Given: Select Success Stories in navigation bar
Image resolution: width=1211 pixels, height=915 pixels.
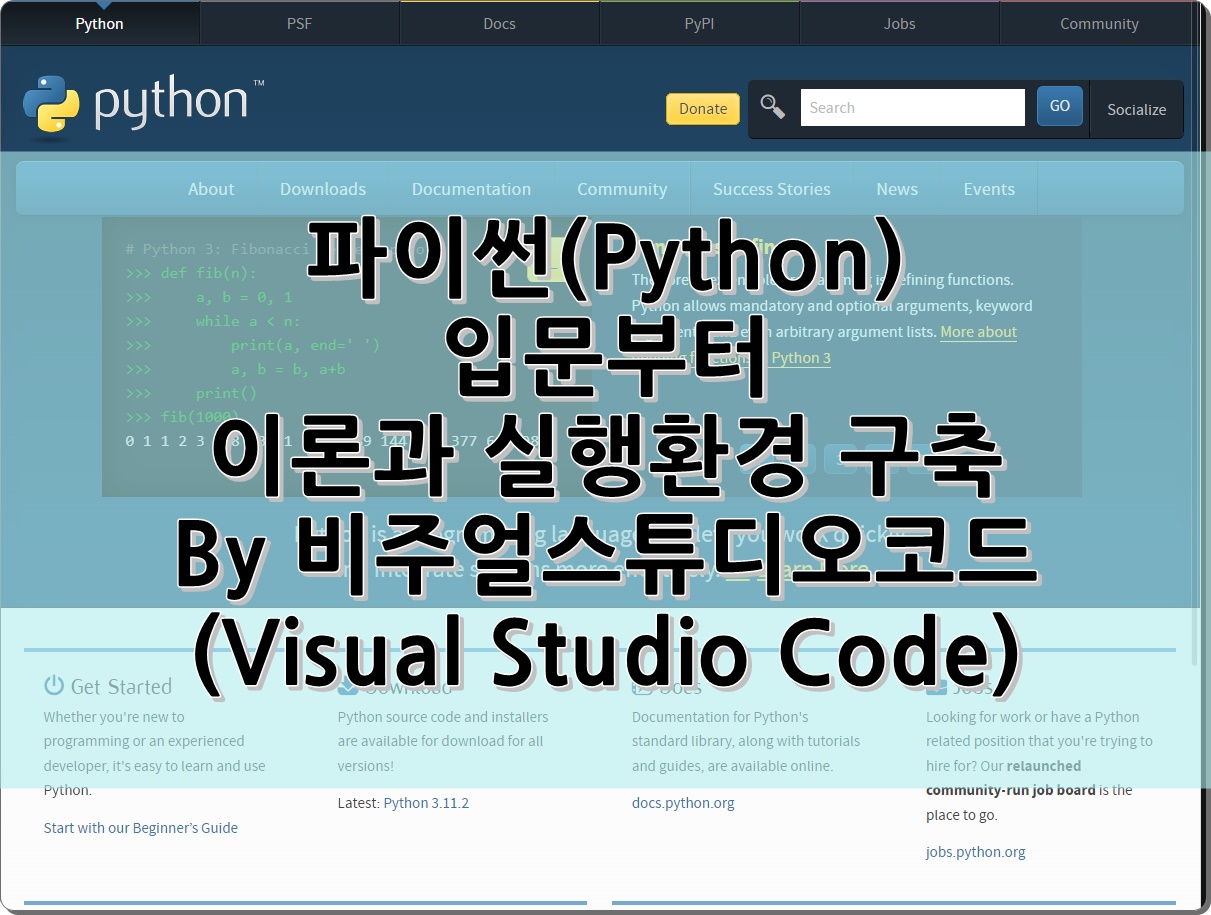Looking at the screenshot, I should [x=771, y=189].
